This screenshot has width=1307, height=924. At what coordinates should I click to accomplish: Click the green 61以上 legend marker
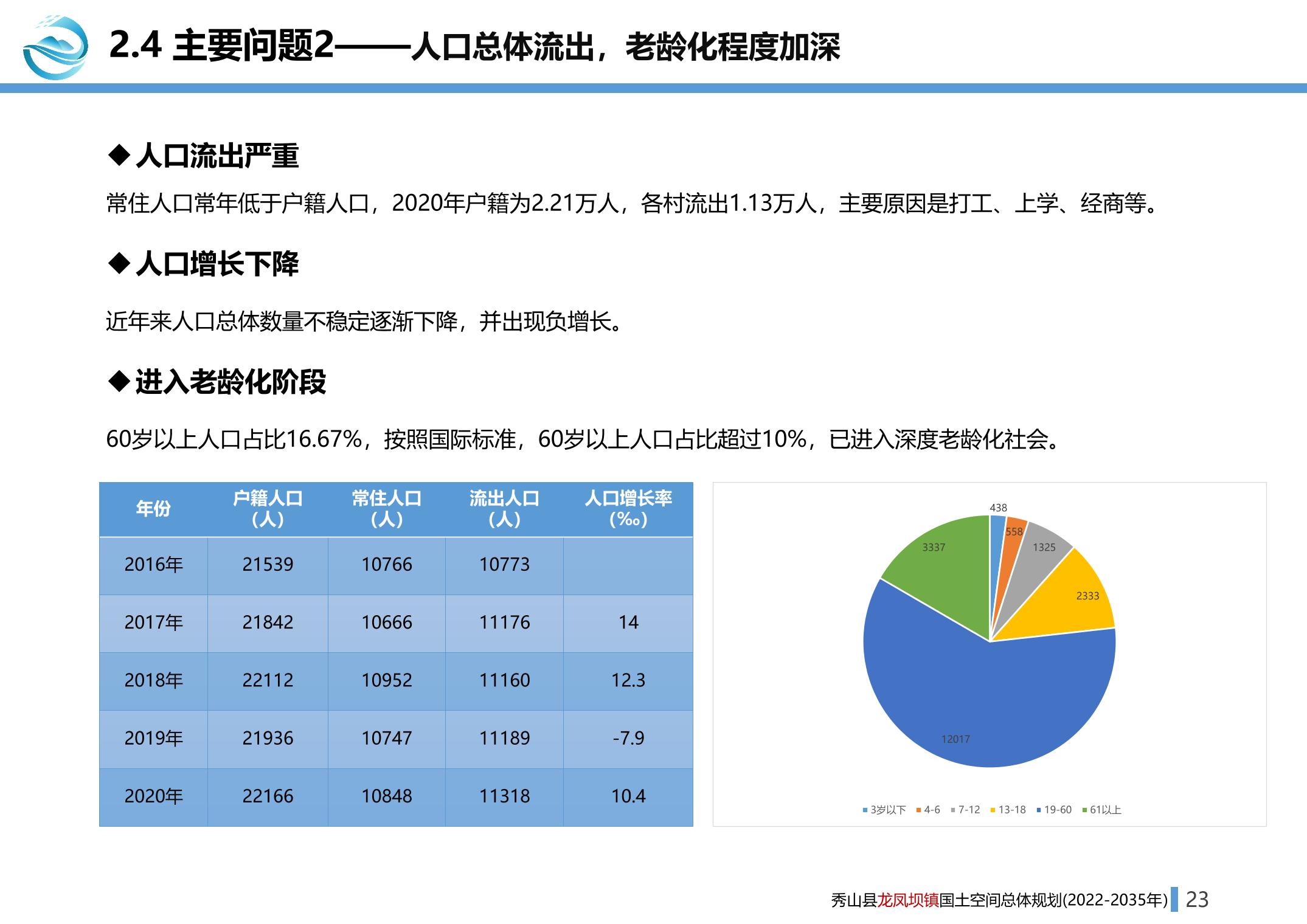(x=1084, y=810)
